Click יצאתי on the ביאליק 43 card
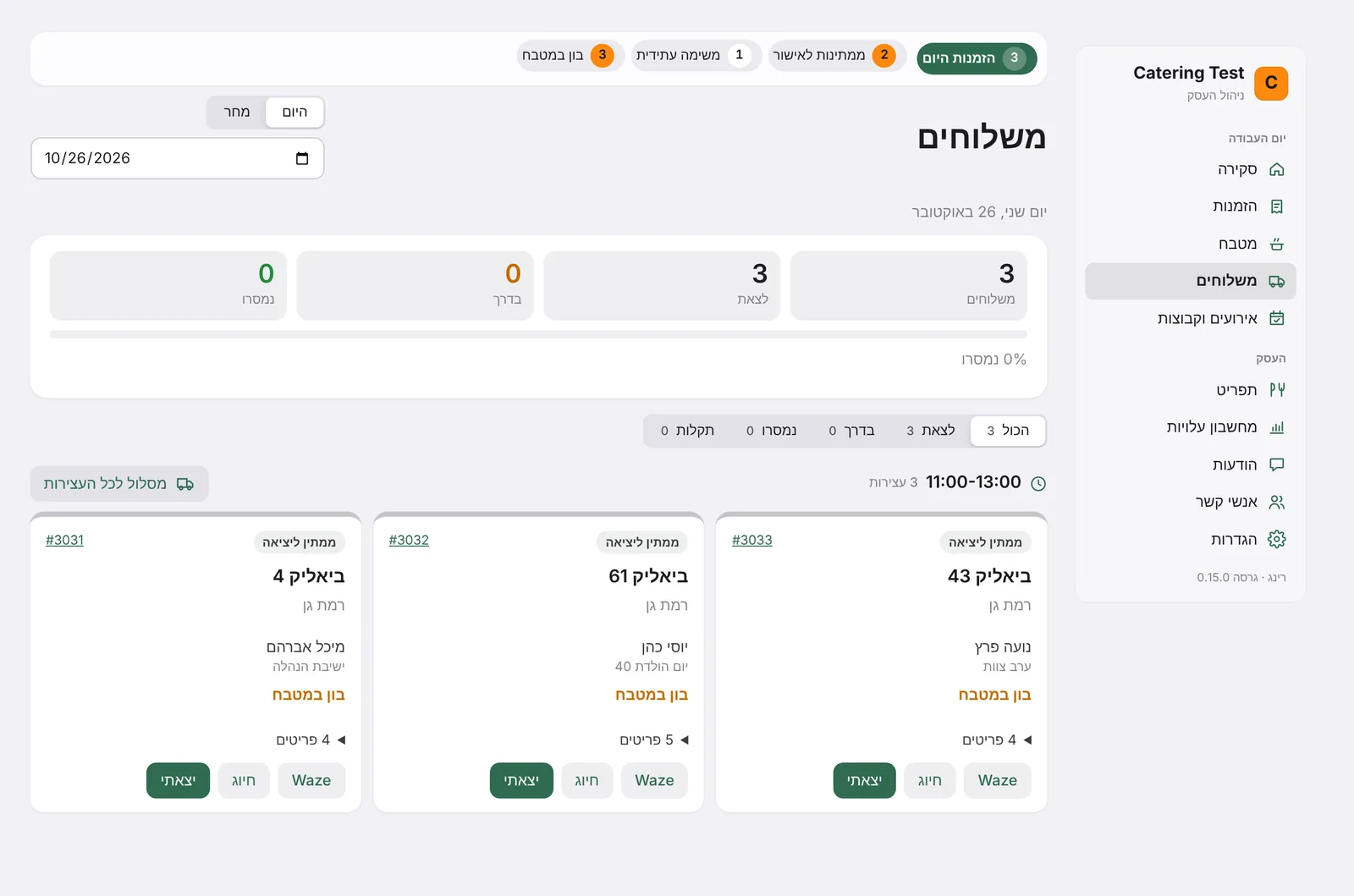 click(x=864, y=780)
